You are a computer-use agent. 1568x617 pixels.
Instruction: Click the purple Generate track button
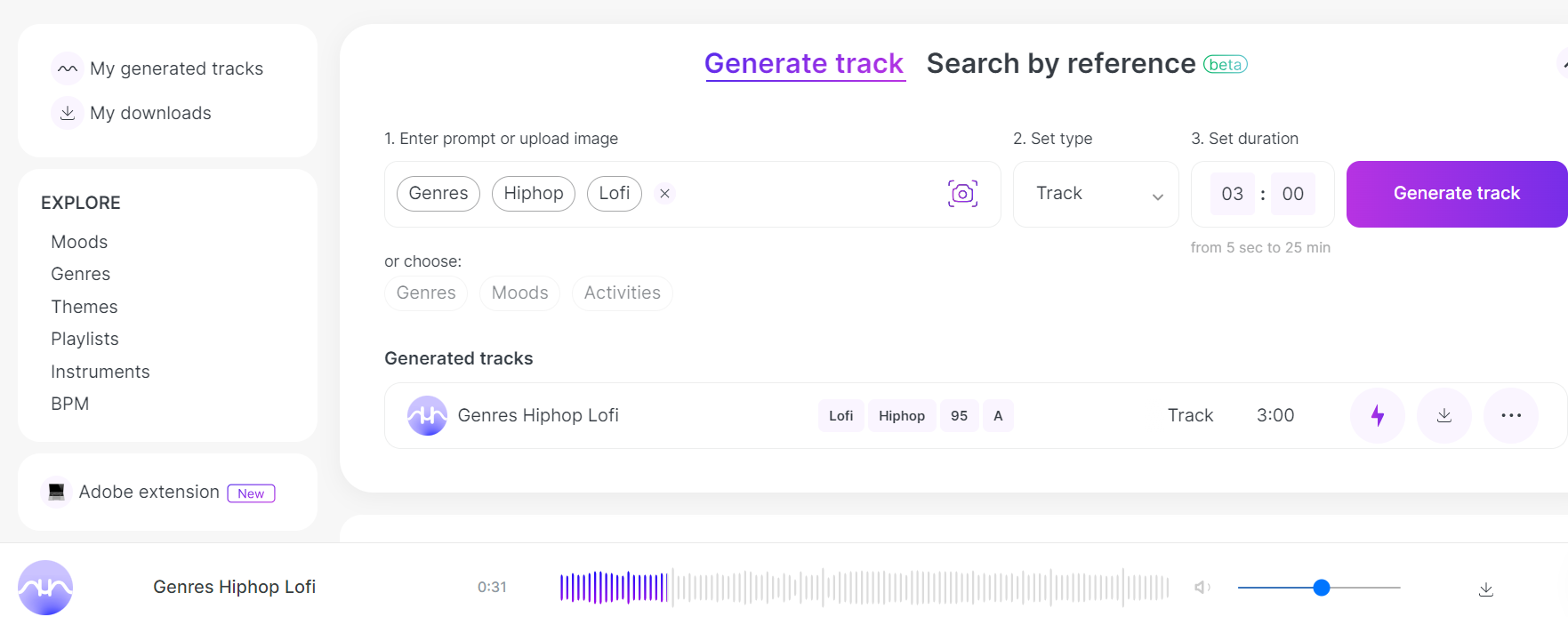pyautogui.click(x=1457, y=194)
